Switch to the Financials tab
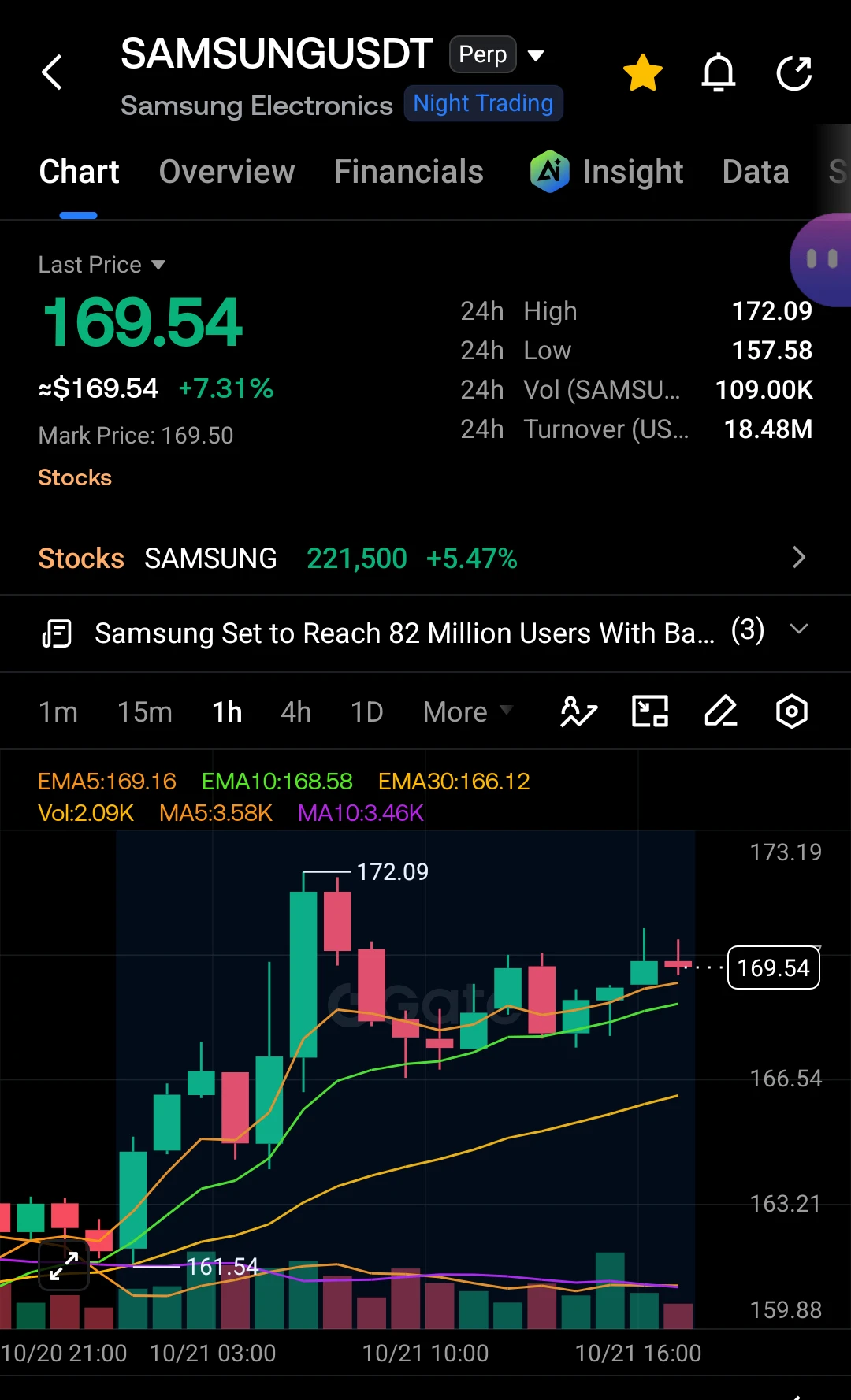The width and height of the screenshot is (851, 1400). [x=409, y=172]
